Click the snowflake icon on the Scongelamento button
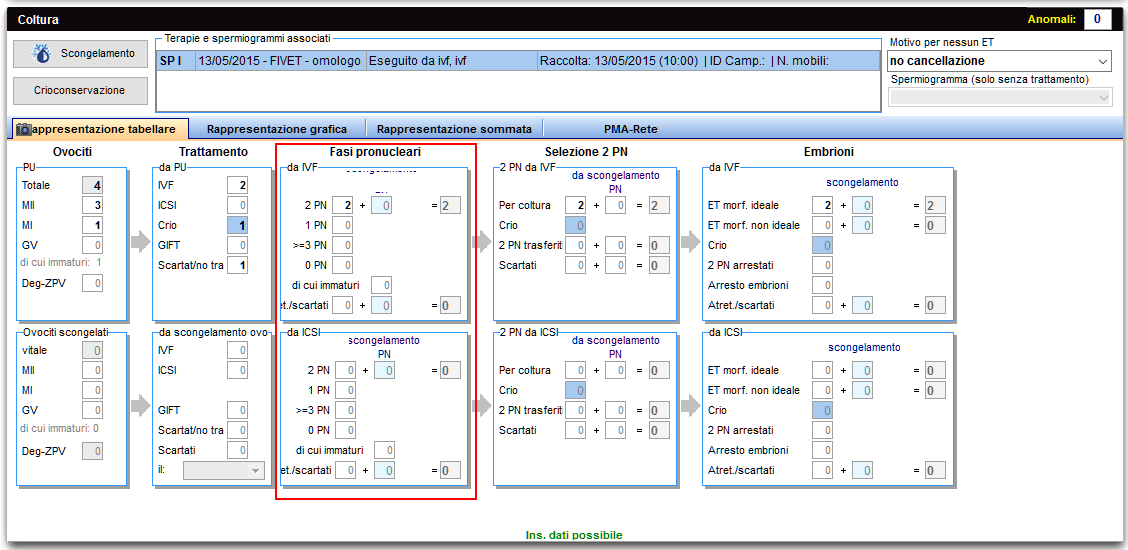This screenshot has height=550, width=1128. 42,54
